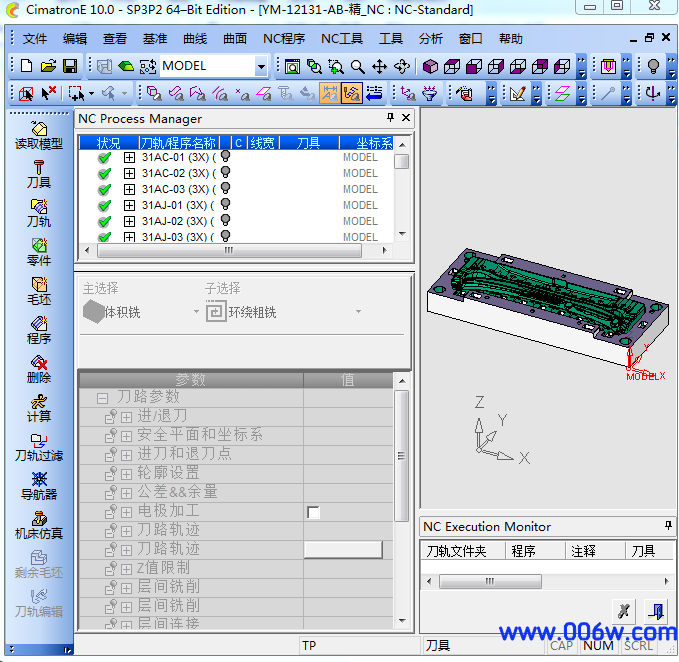This screenshot has height=662, width=679.
Task: Create a new 程序 (procedure) from sidebar
Action: pyautogui.click(x=39, y=330)
